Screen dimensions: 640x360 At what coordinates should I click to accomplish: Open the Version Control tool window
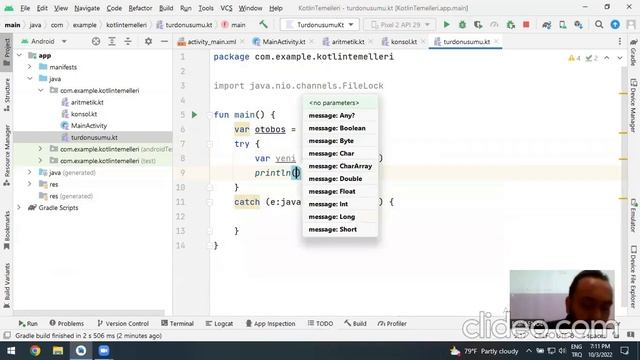(123, 323)
